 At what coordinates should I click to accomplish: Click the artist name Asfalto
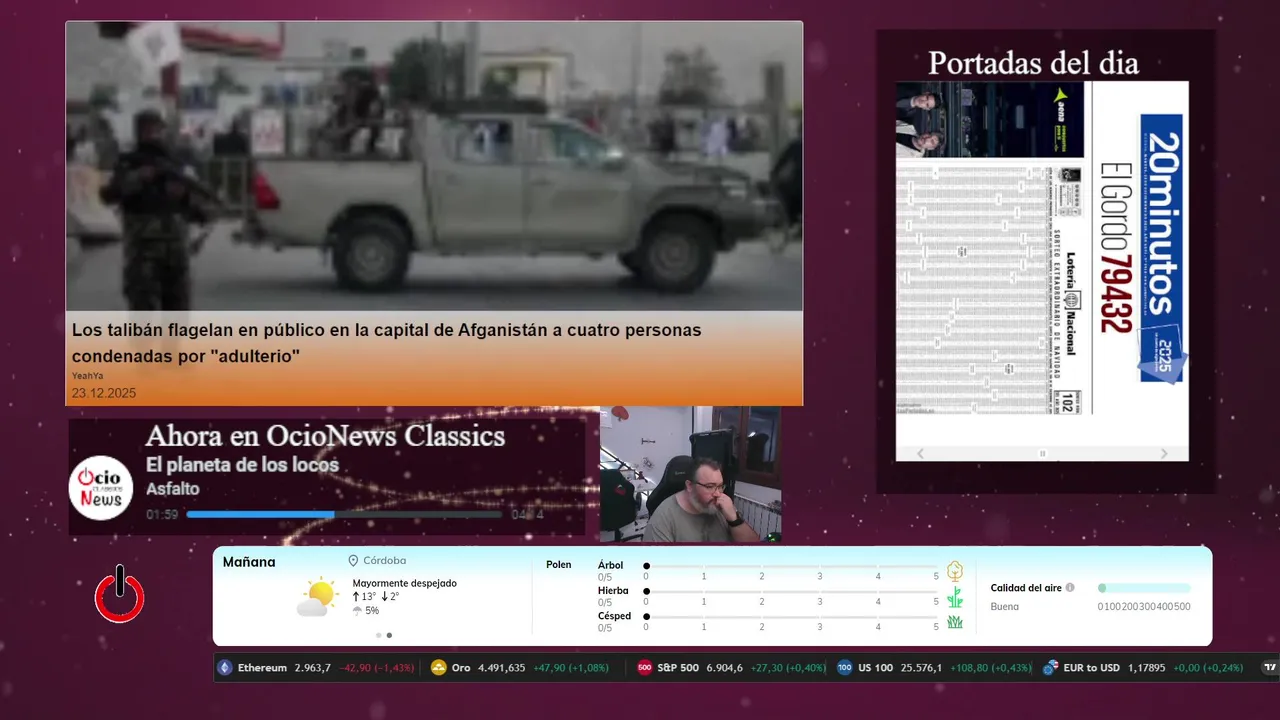173,489
